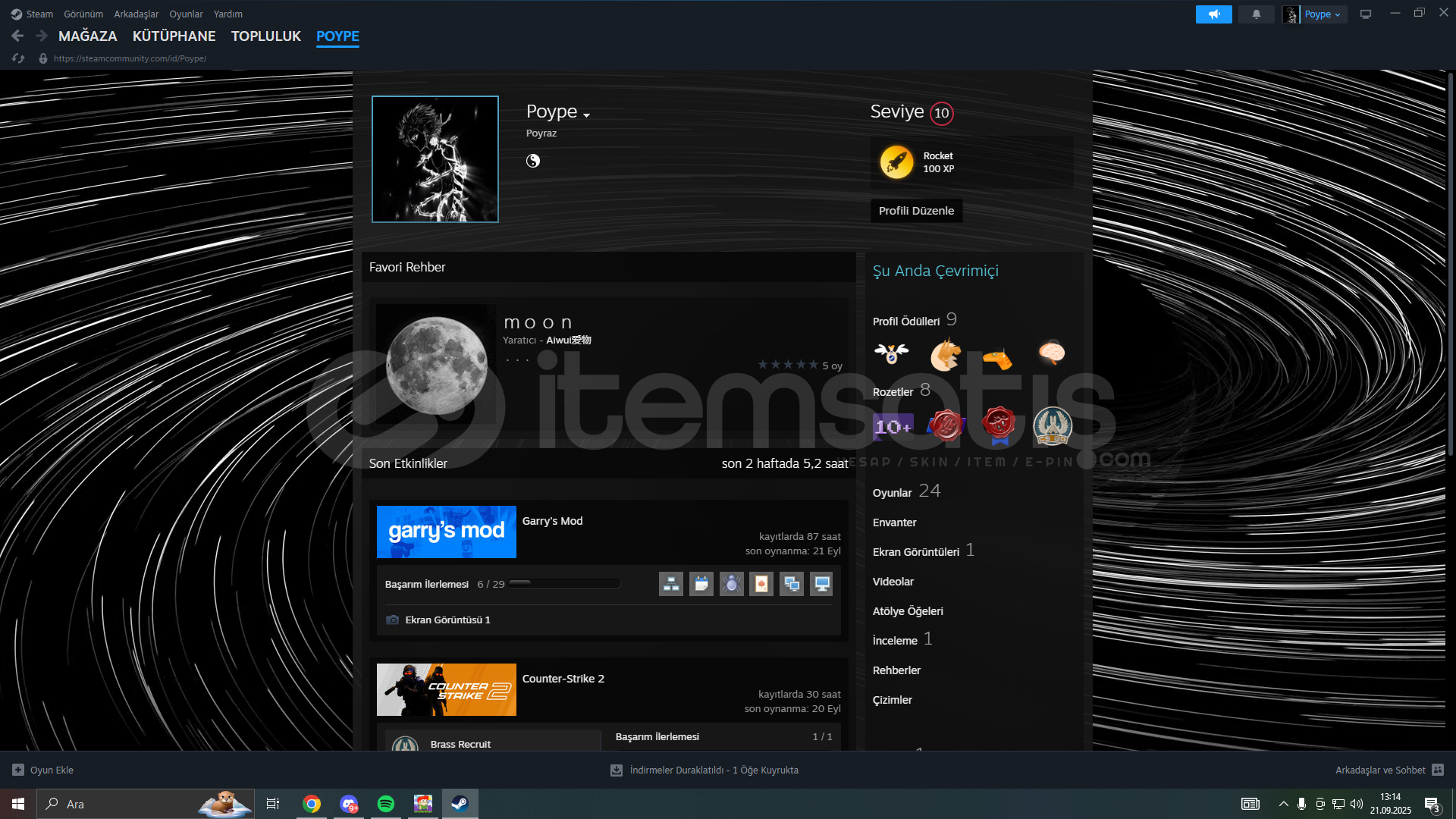Reload the page with refresh icon
The height and width of the screenshot is (819, 1456).
pos(18,58)
